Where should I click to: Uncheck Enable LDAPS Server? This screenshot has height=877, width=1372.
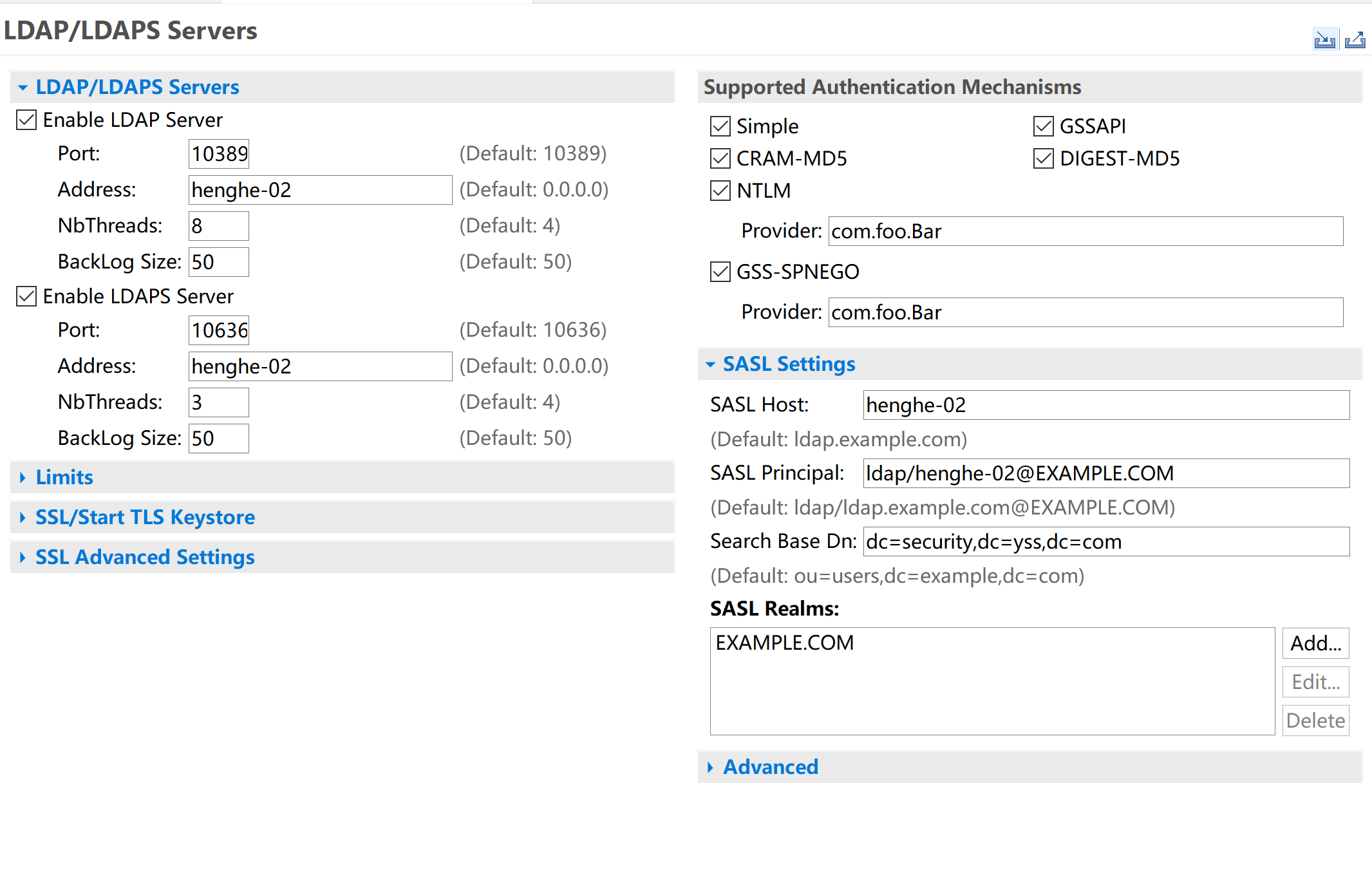[x=26, y=297]
